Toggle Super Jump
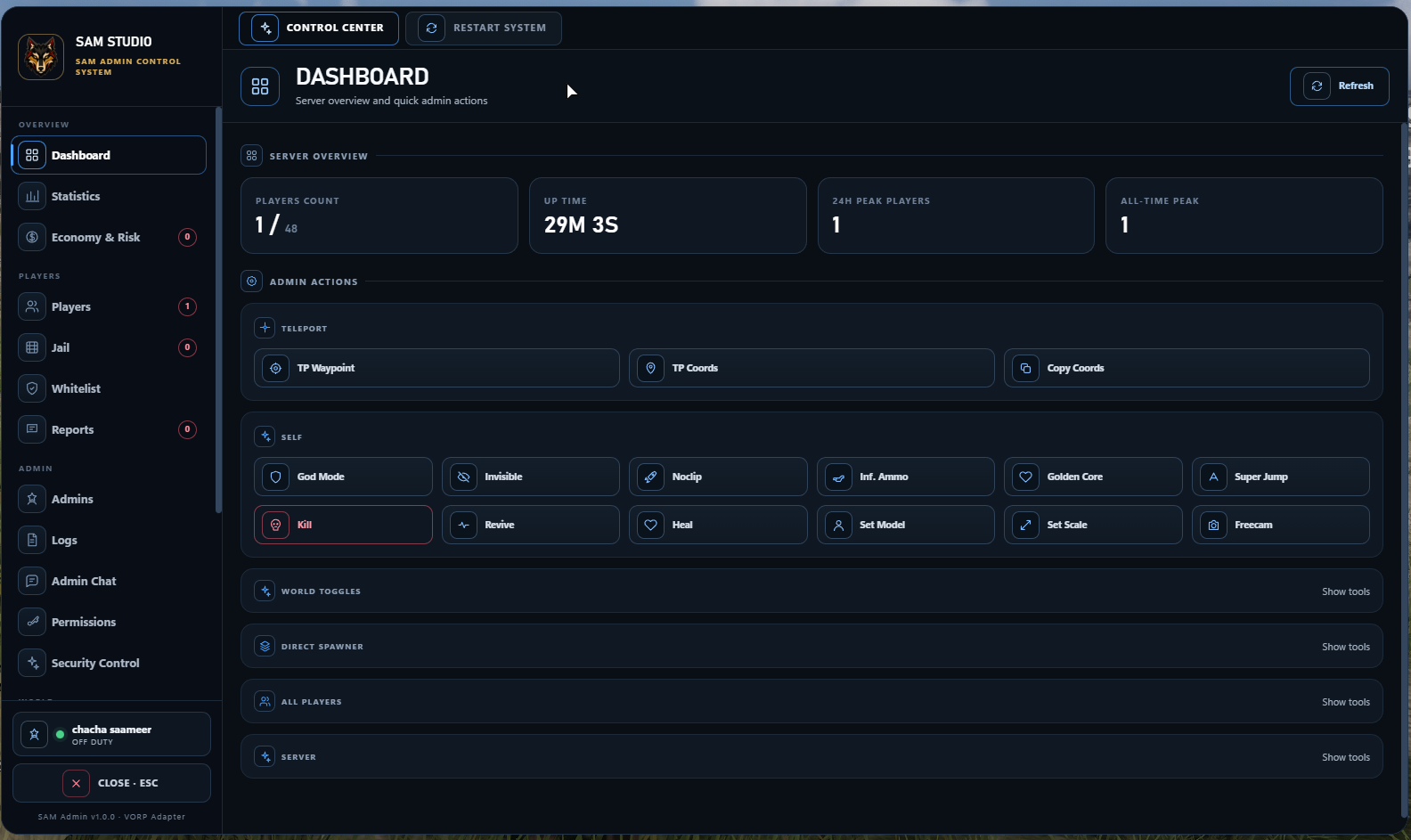 click(x=1281, y=477)
